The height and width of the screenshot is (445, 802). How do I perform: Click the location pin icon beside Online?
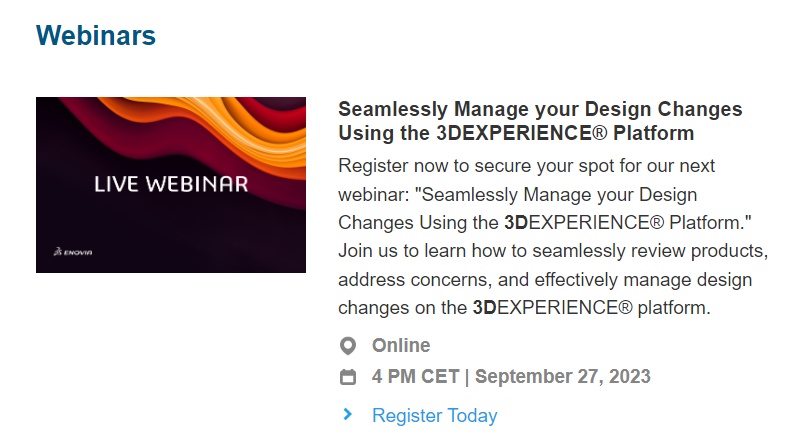click(x=348, y=346)
